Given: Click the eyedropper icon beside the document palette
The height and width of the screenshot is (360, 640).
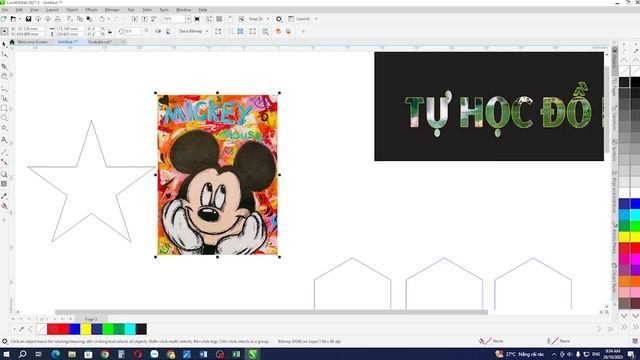Looking at the screenshot, I should click(21, 329).
